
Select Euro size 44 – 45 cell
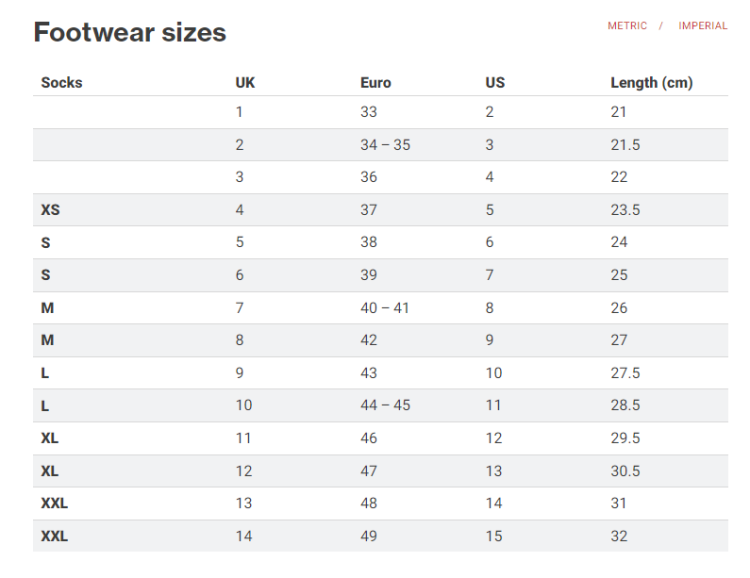[x=385, y=405]
